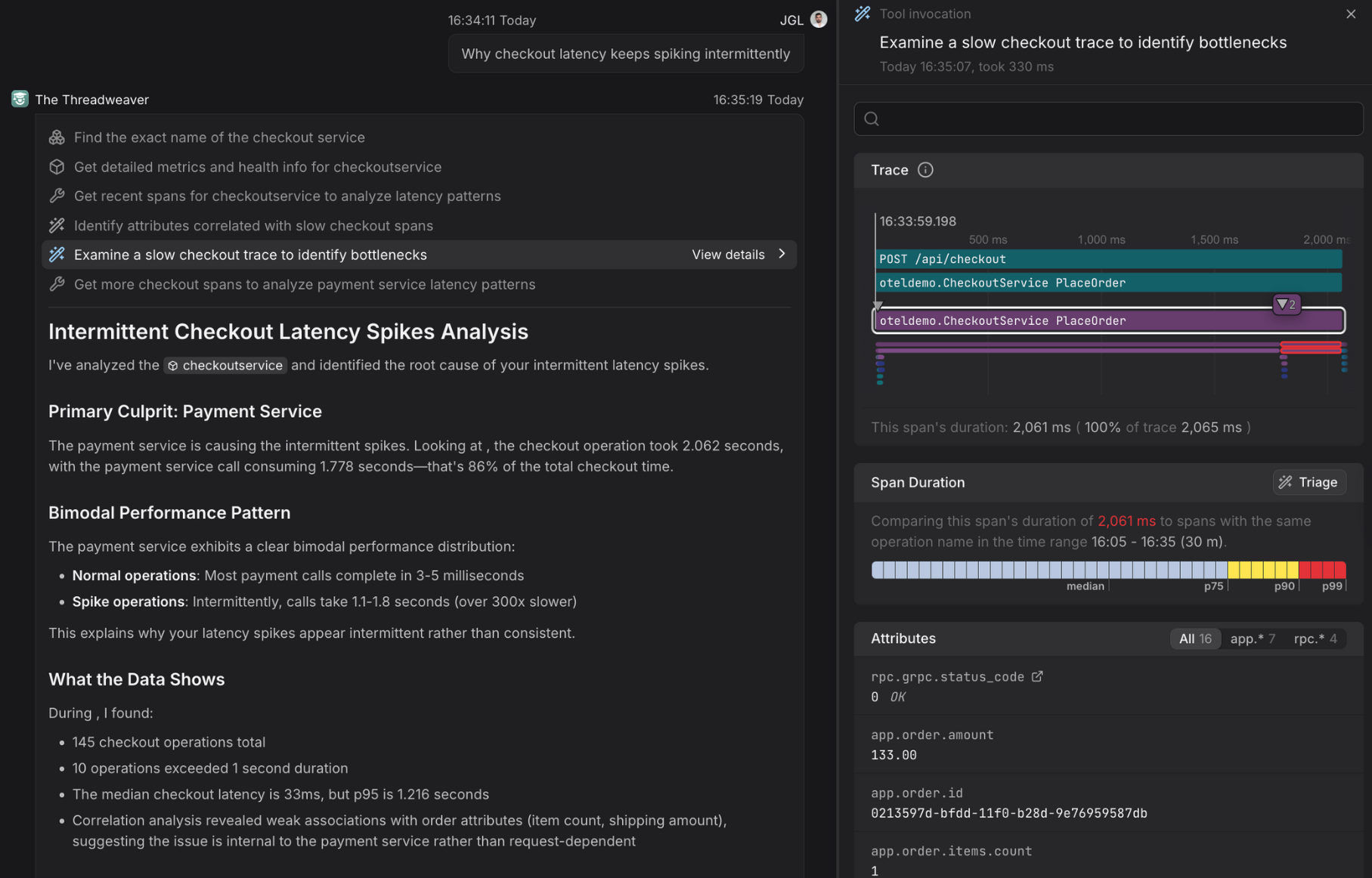Screen dimensions: 1372x878
Task: Select the All 16 attributes filter
Action: click(1194, 638)
